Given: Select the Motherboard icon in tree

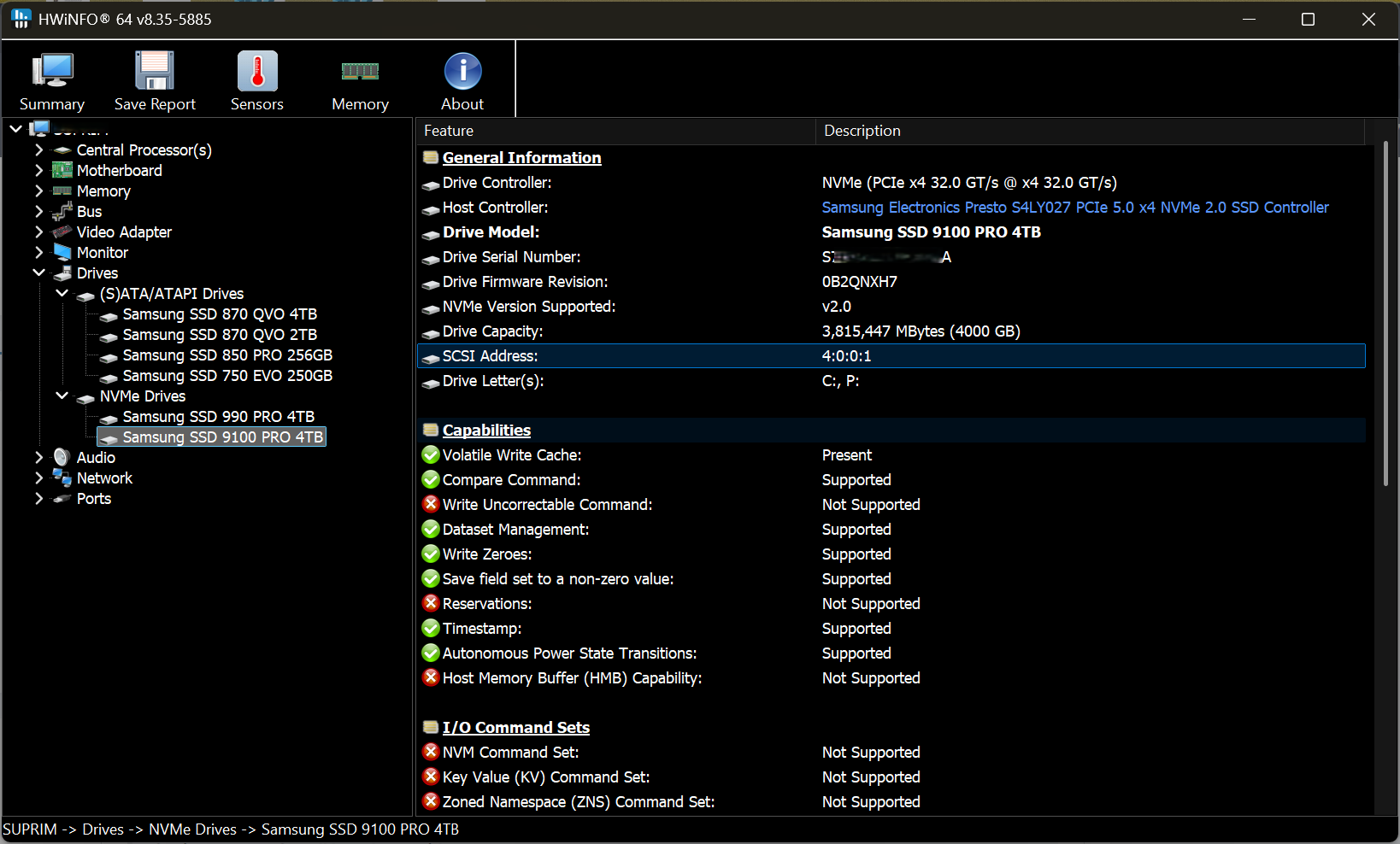Looking at the screenshot, I should pos(62,171).
